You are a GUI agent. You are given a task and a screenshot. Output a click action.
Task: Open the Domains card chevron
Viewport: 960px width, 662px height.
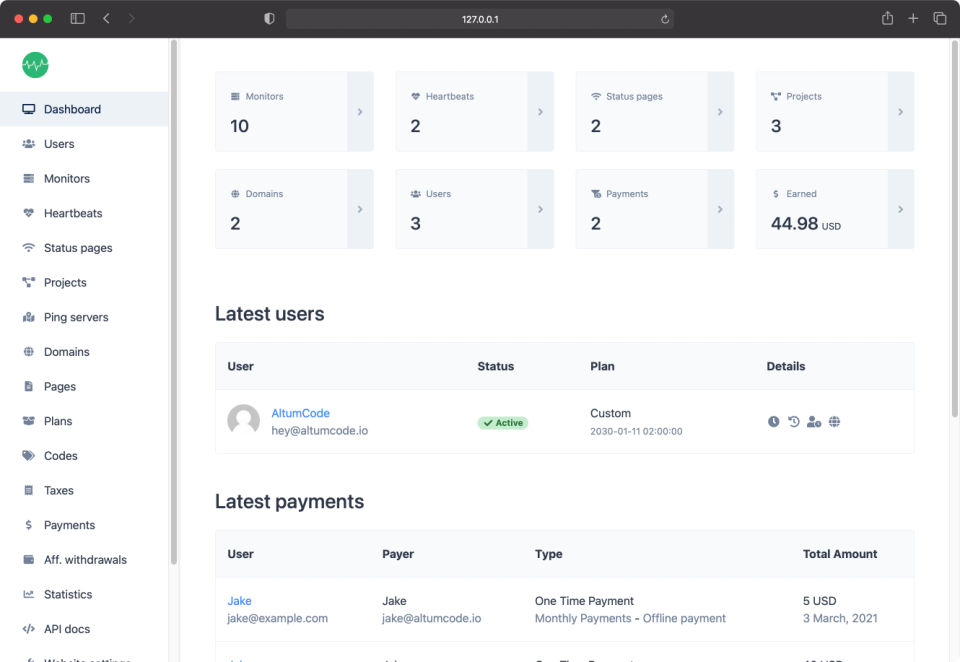pos(360,209)
